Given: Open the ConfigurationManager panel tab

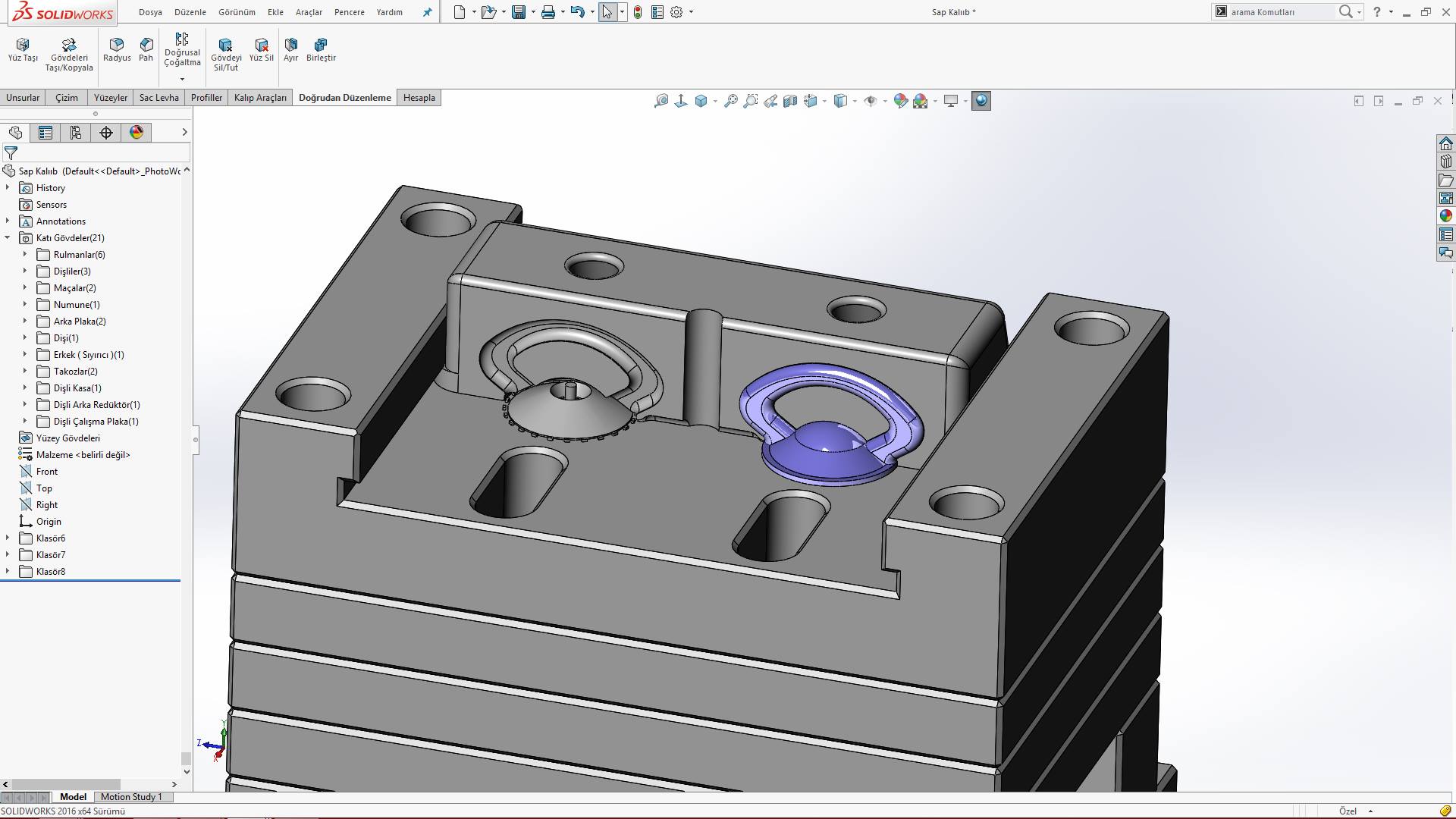Looking at the screenshot, I should pos(76,133).
